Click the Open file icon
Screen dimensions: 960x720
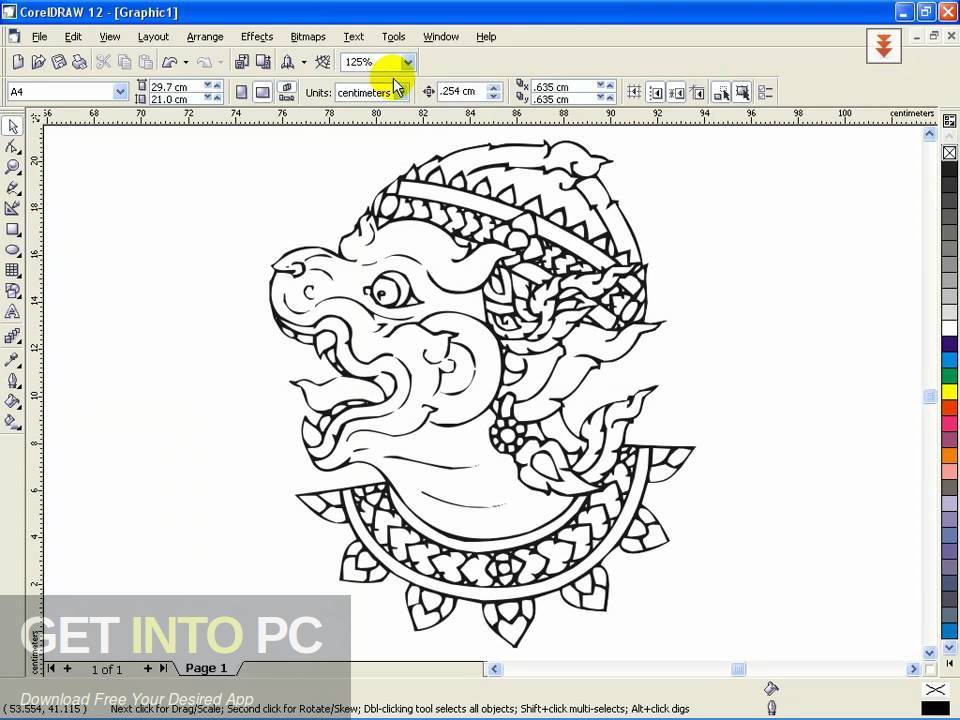pos(38,61)
